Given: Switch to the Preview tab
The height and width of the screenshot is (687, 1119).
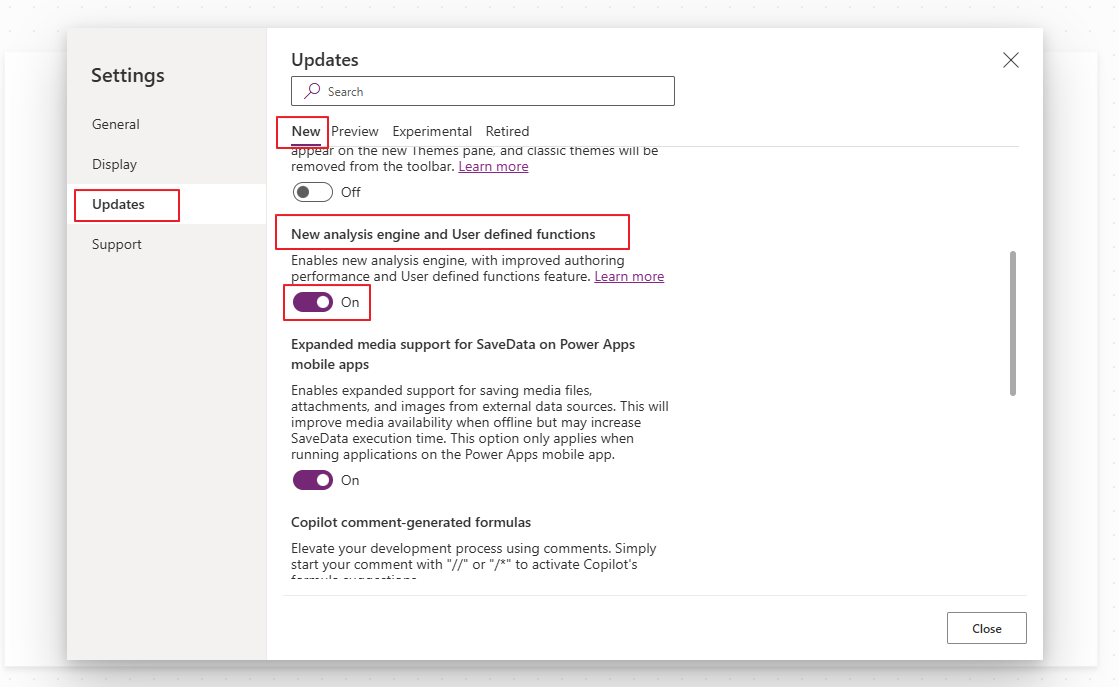Looking at the screenshot, I should [355, 131].
